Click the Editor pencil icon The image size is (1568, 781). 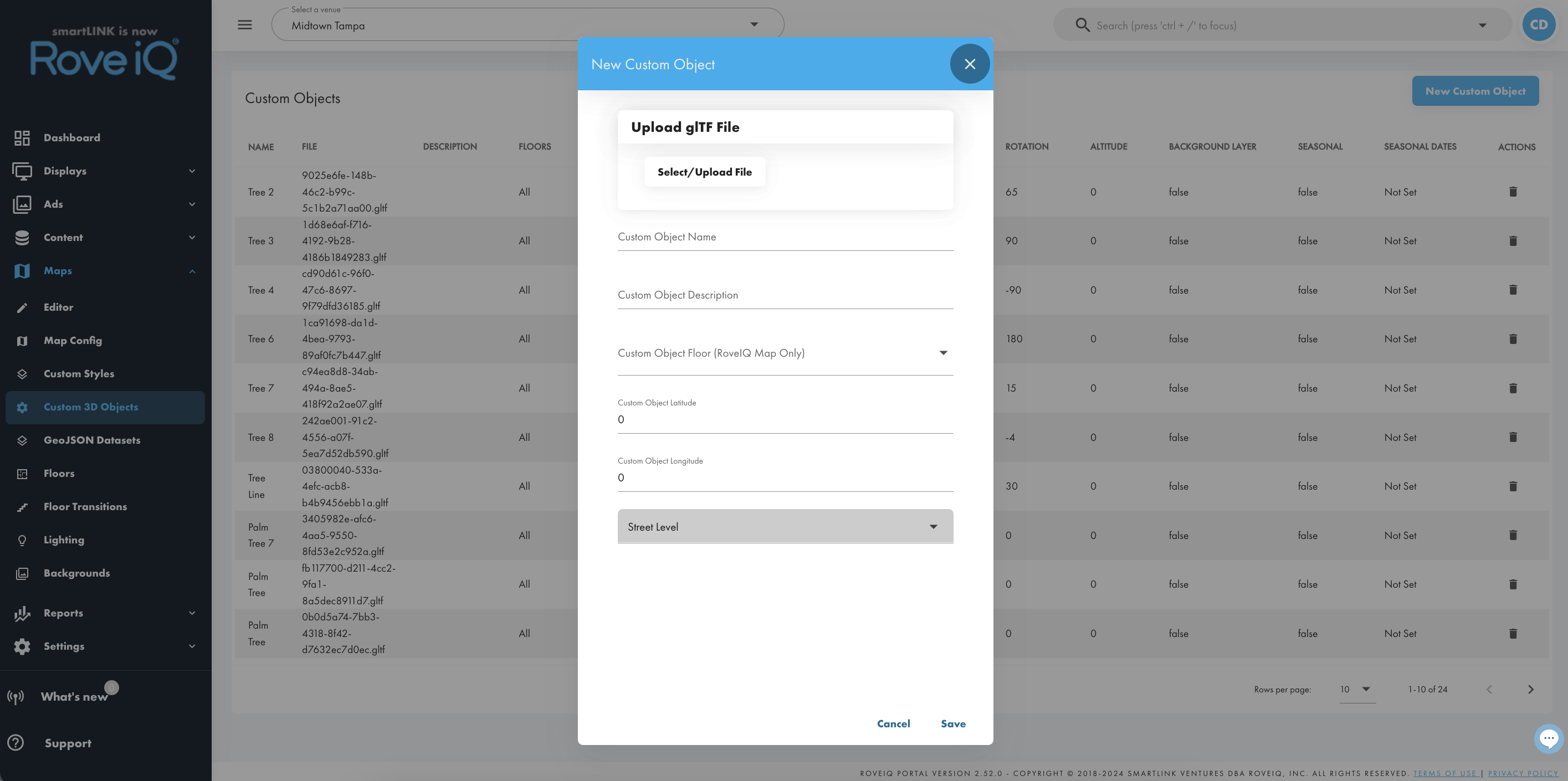point(22,307)
